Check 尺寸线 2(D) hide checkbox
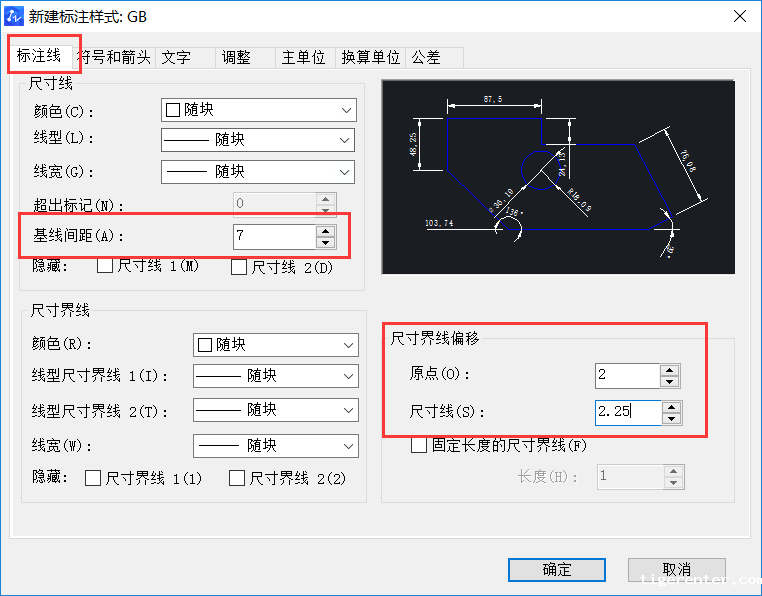This screenshot has height=596, width=762. pyautogui.click(x=239, y=267)
